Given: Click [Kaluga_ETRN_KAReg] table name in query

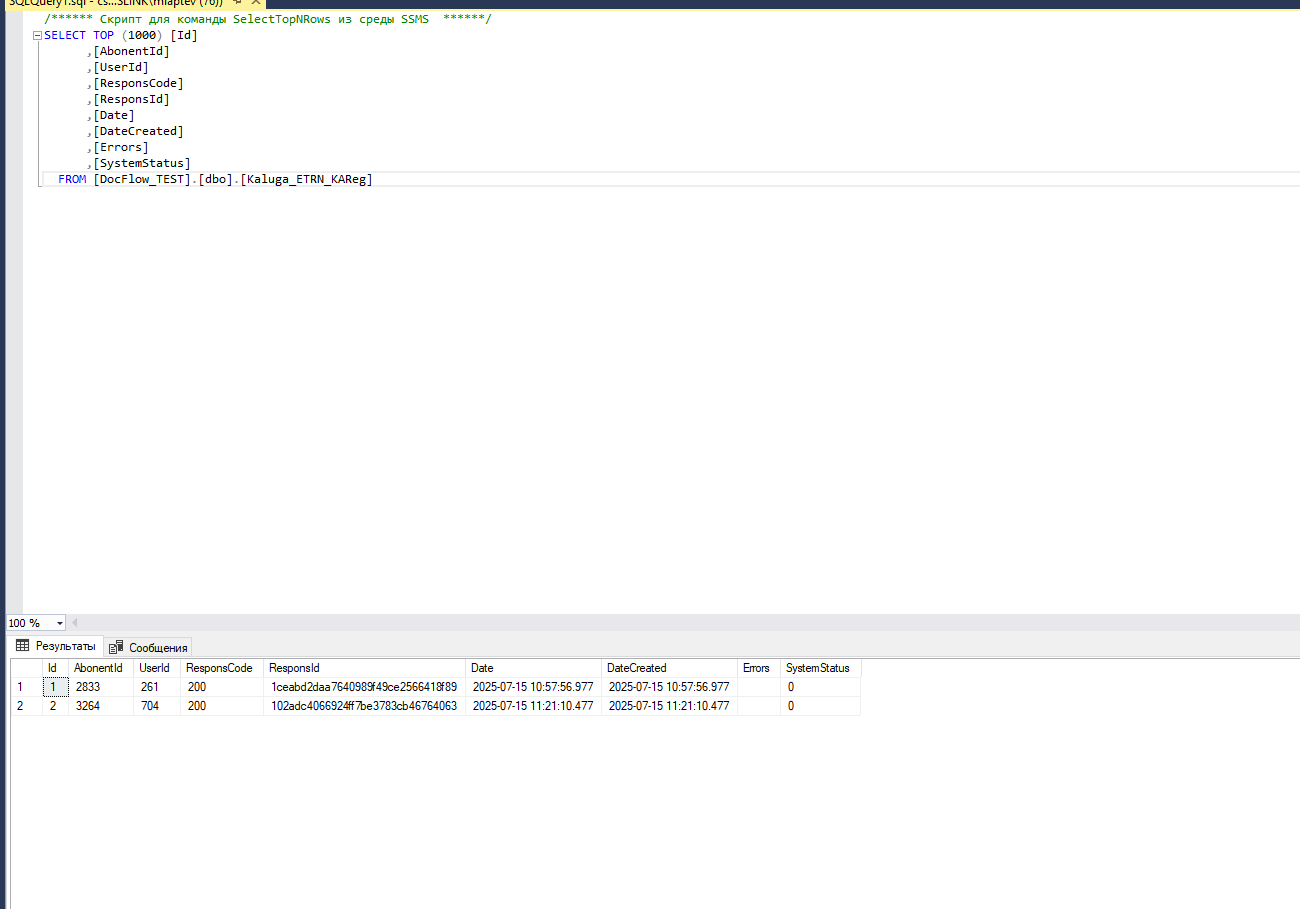Looking at the screenshot, I should point(306,179).
